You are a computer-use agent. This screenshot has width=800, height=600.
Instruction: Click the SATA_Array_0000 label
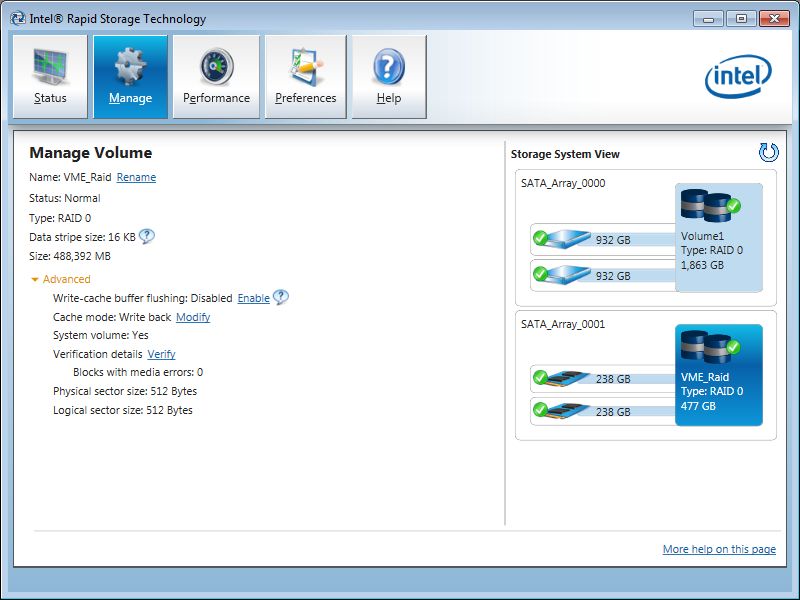point(563,183)
